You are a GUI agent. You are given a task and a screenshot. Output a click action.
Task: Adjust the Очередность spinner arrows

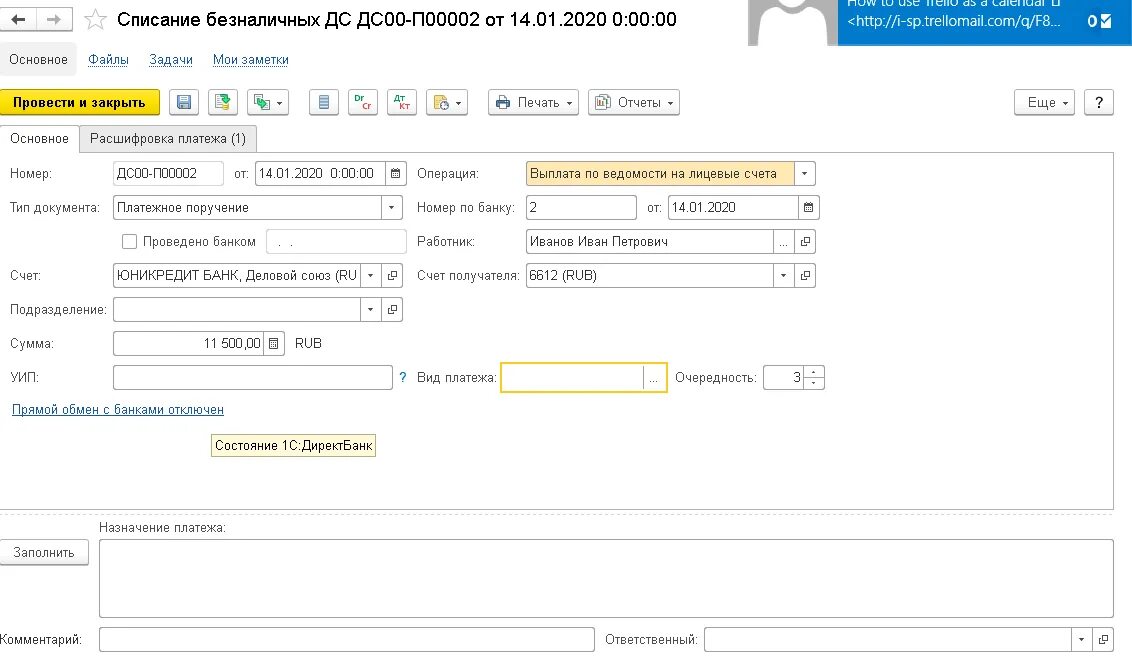(814, 377)
